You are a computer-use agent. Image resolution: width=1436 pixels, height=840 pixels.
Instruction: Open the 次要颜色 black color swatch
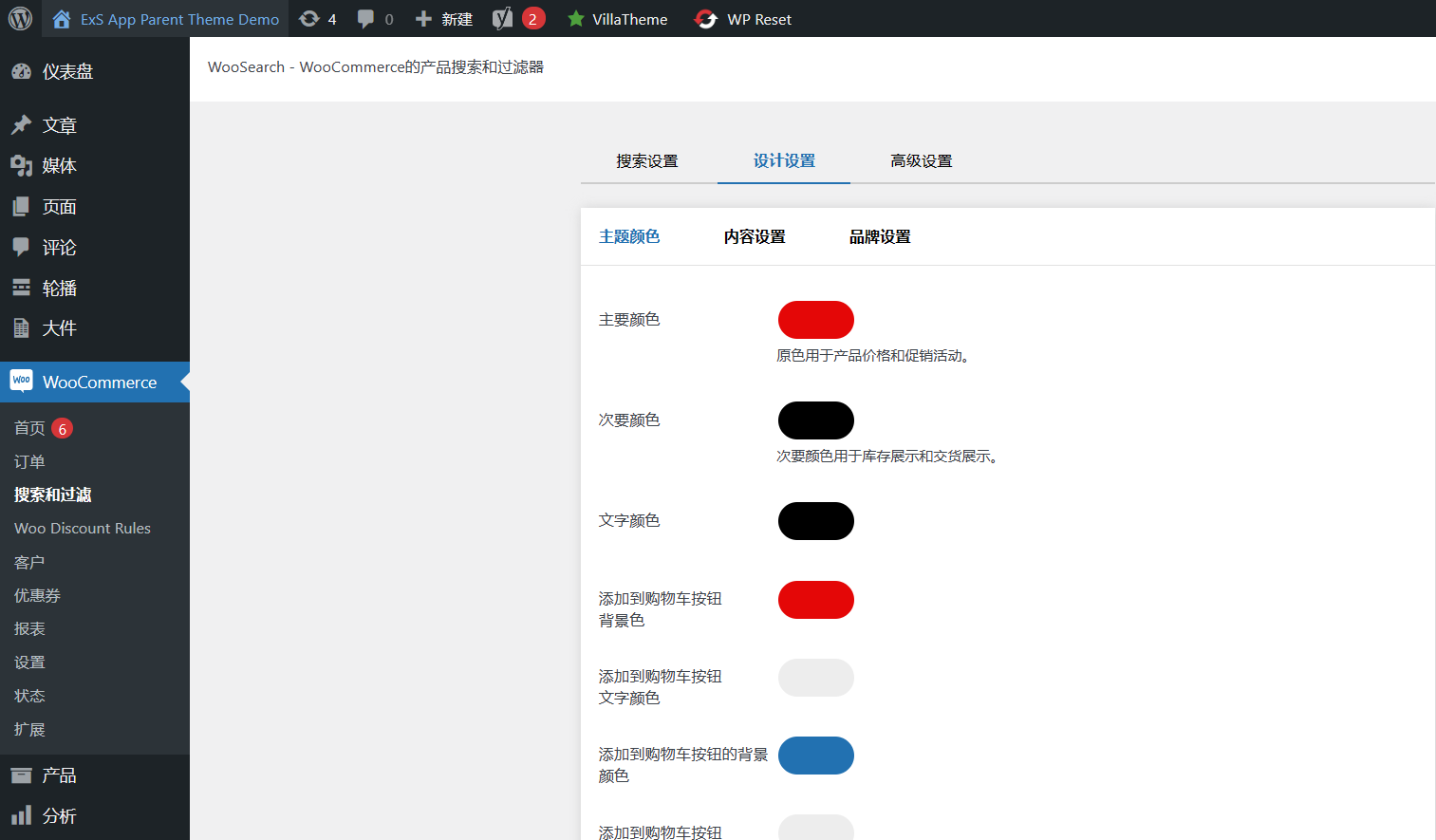[816, 420]
